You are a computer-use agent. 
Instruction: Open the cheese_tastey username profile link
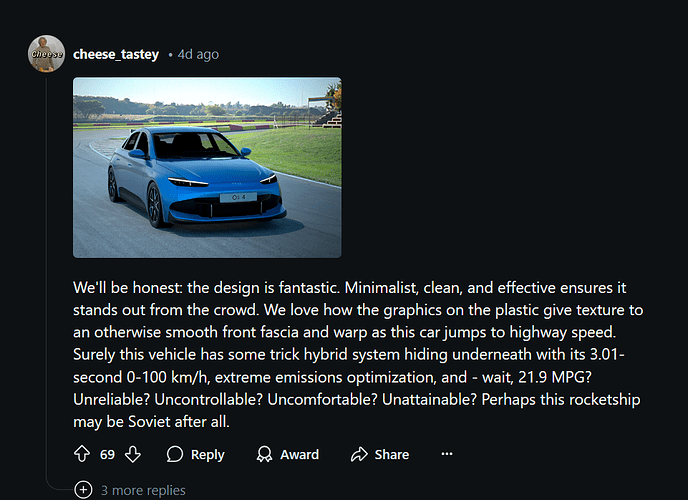(x=116, y=54)
